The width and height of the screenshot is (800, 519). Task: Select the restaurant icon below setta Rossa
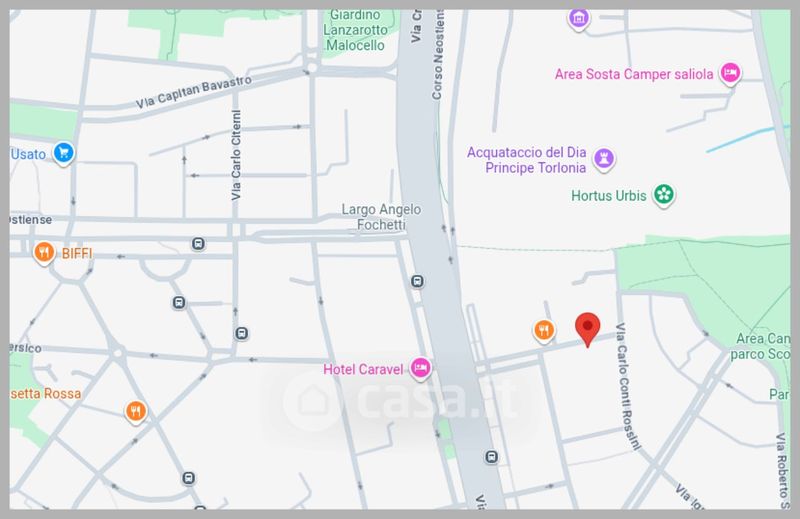(136, 411)
